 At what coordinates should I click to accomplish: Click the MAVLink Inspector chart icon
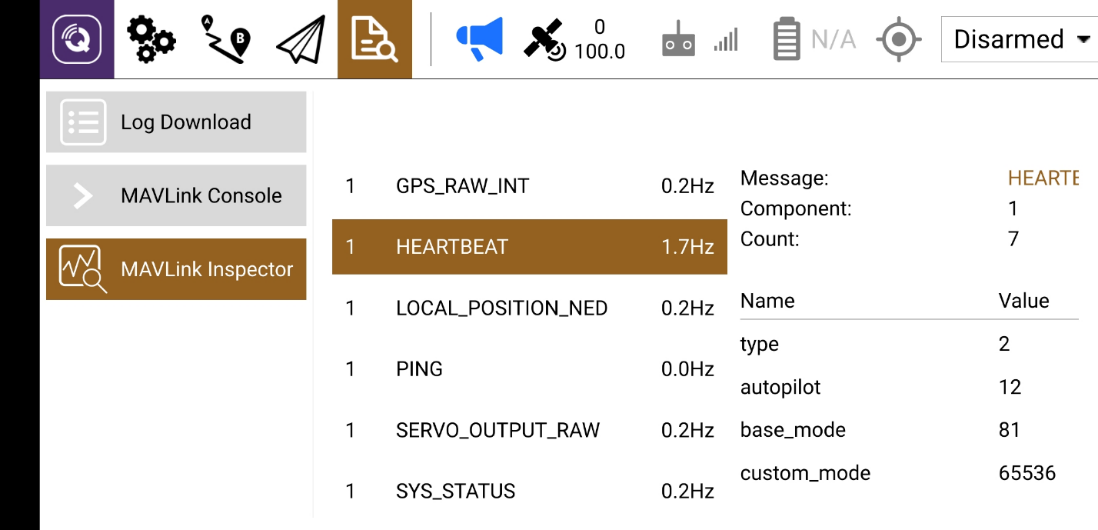[83, 270]
